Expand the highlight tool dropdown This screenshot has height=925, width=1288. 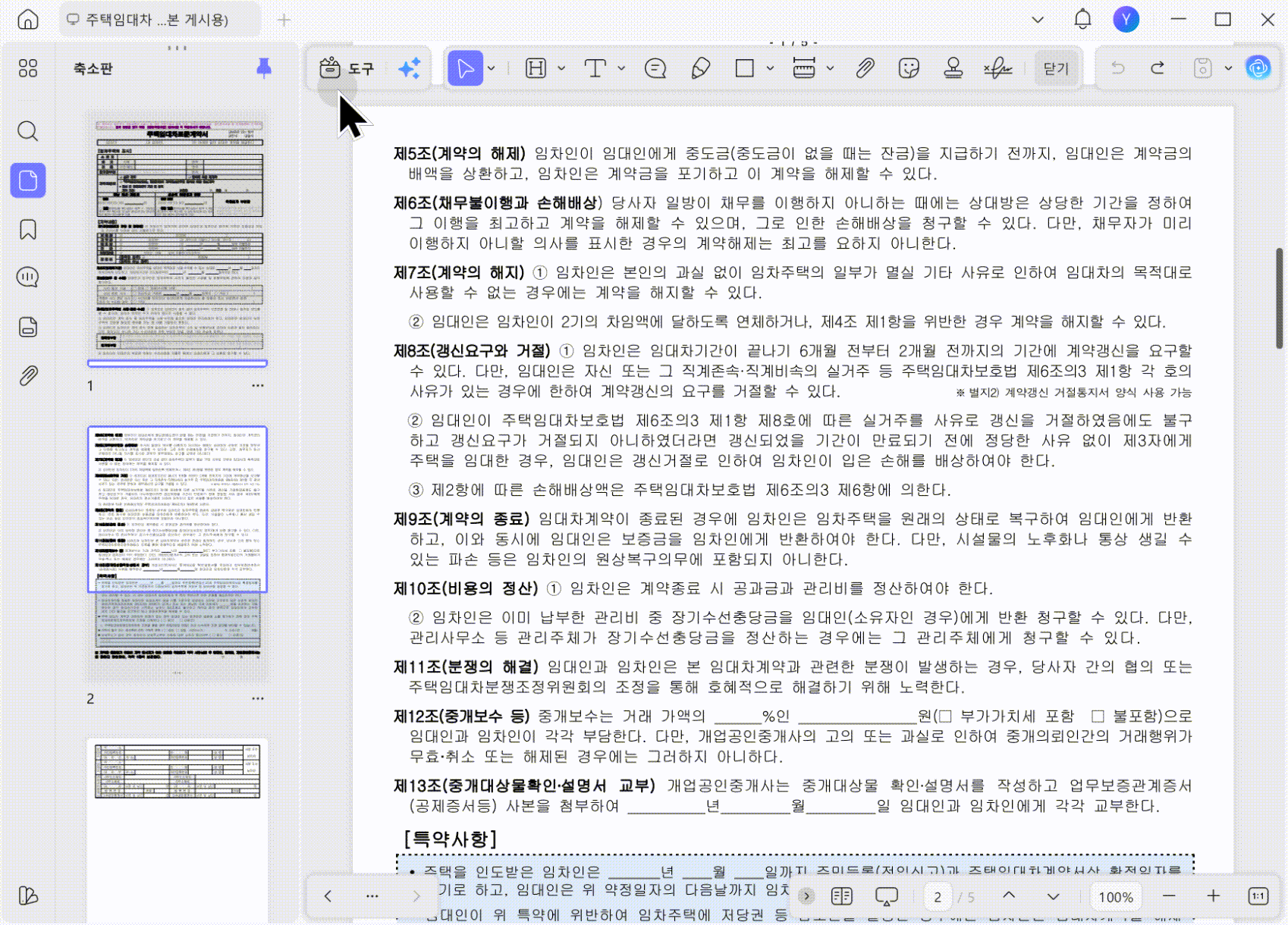click(x=561, y=68)
